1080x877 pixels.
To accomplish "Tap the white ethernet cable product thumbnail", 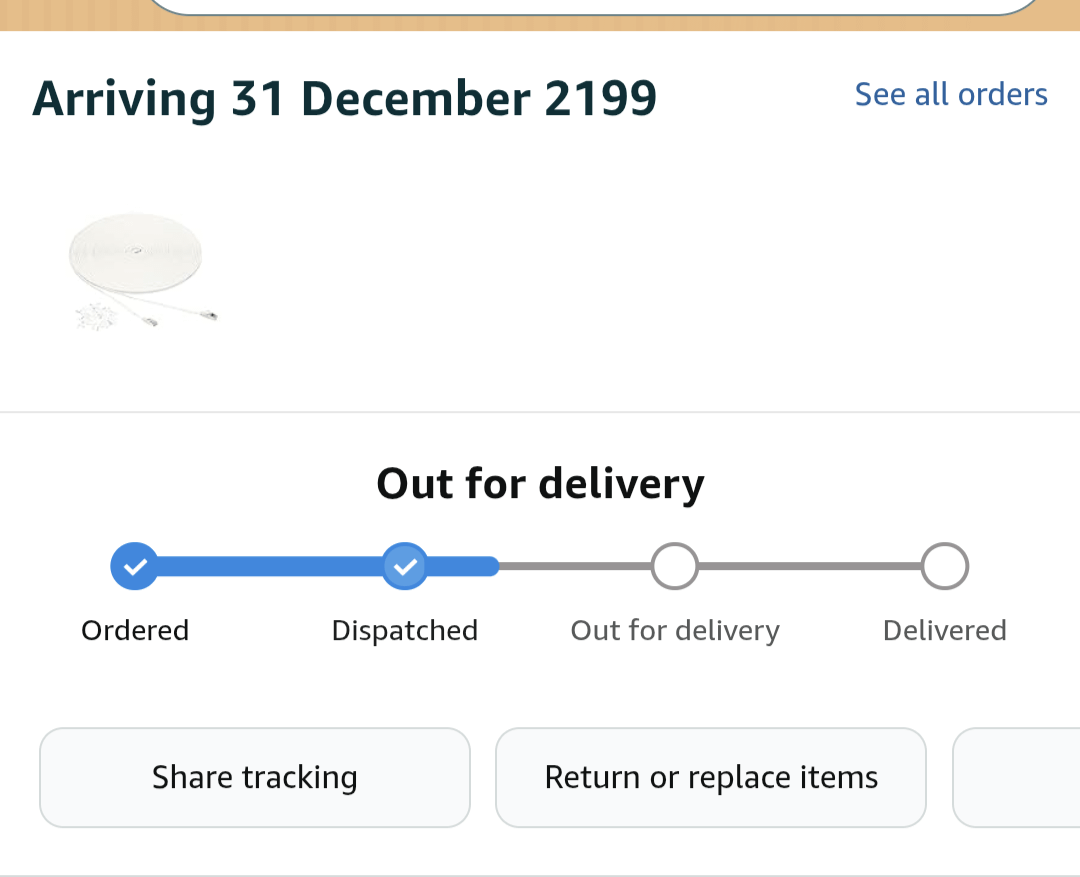I will coord(141,271).
